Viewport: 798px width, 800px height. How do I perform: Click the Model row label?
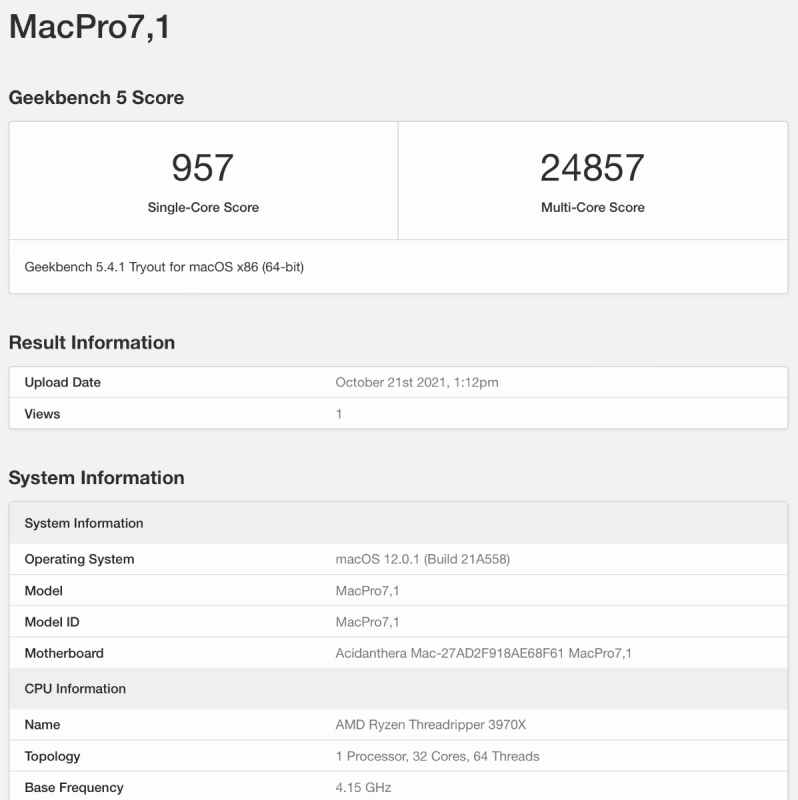[44, 591]
